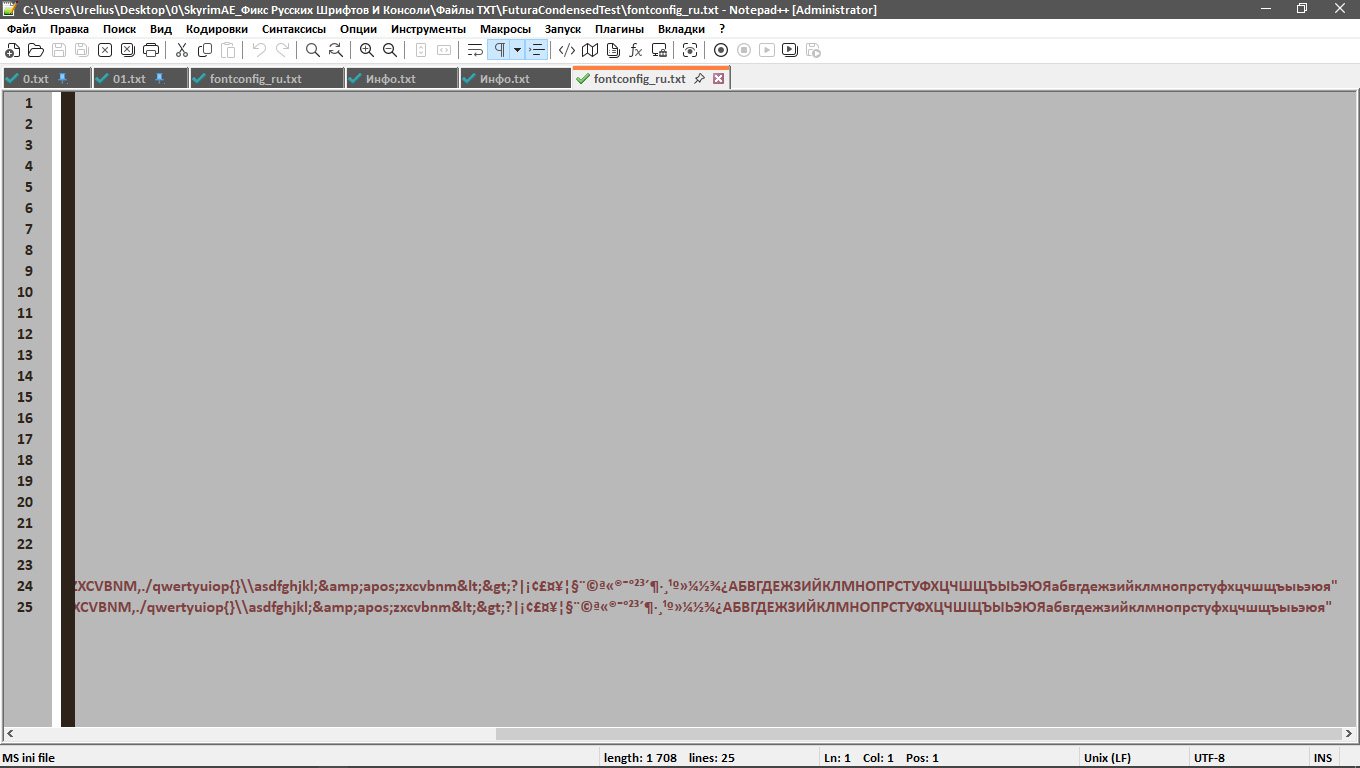
Task: Toggle word wrap in the toolbar
Action: (475, 50)
